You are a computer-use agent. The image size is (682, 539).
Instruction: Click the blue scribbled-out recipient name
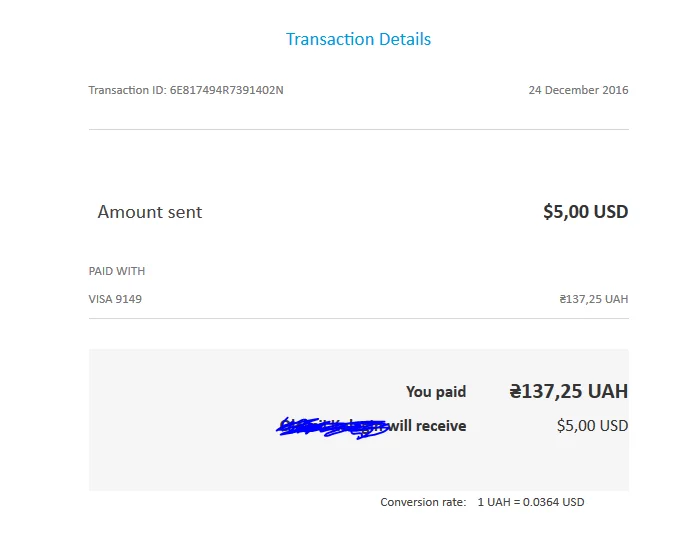tap(332, 428)
